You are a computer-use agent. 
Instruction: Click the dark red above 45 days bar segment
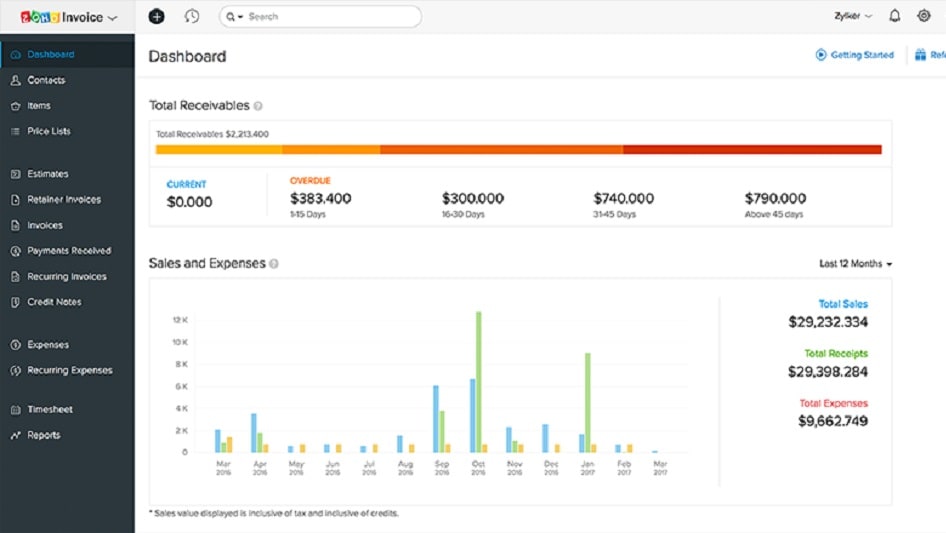click(752, 150)
